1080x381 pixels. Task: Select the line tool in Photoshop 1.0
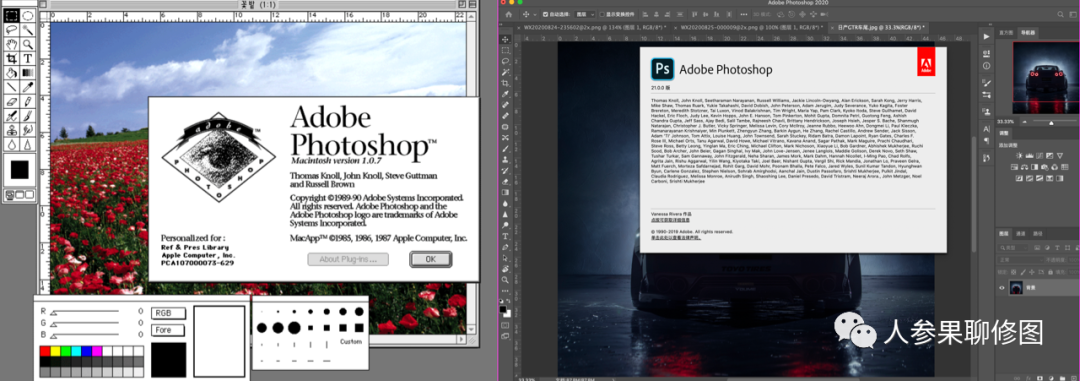coord(12,87)
